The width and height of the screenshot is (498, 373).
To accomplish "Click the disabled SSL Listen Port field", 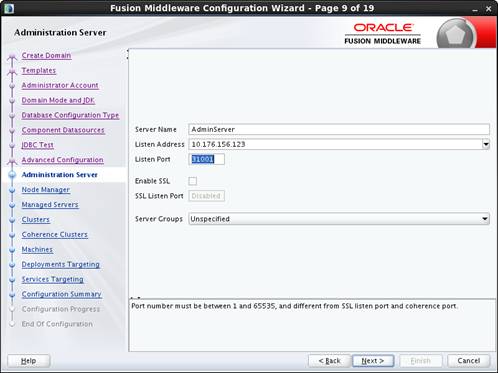I will 206,196.
